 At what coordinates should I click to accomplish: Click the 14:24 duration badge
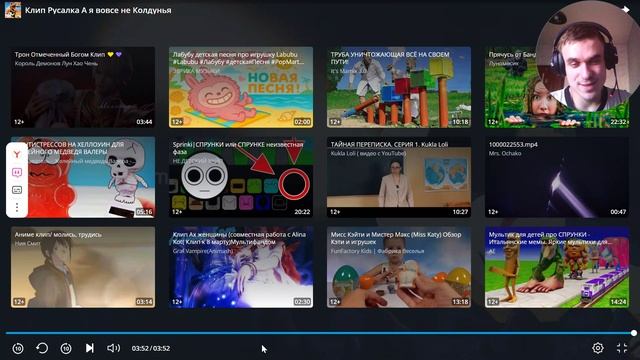point(618,302)
